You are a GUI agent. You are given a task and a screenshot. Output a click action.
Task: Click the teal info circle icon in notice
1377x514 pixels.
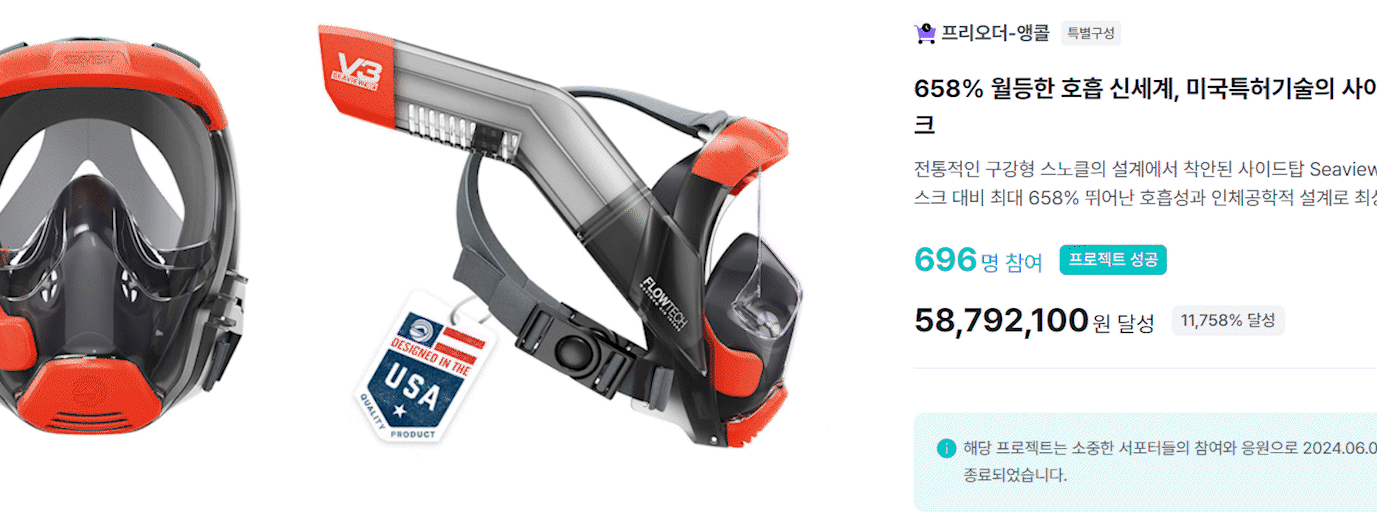tap(946, 448)
